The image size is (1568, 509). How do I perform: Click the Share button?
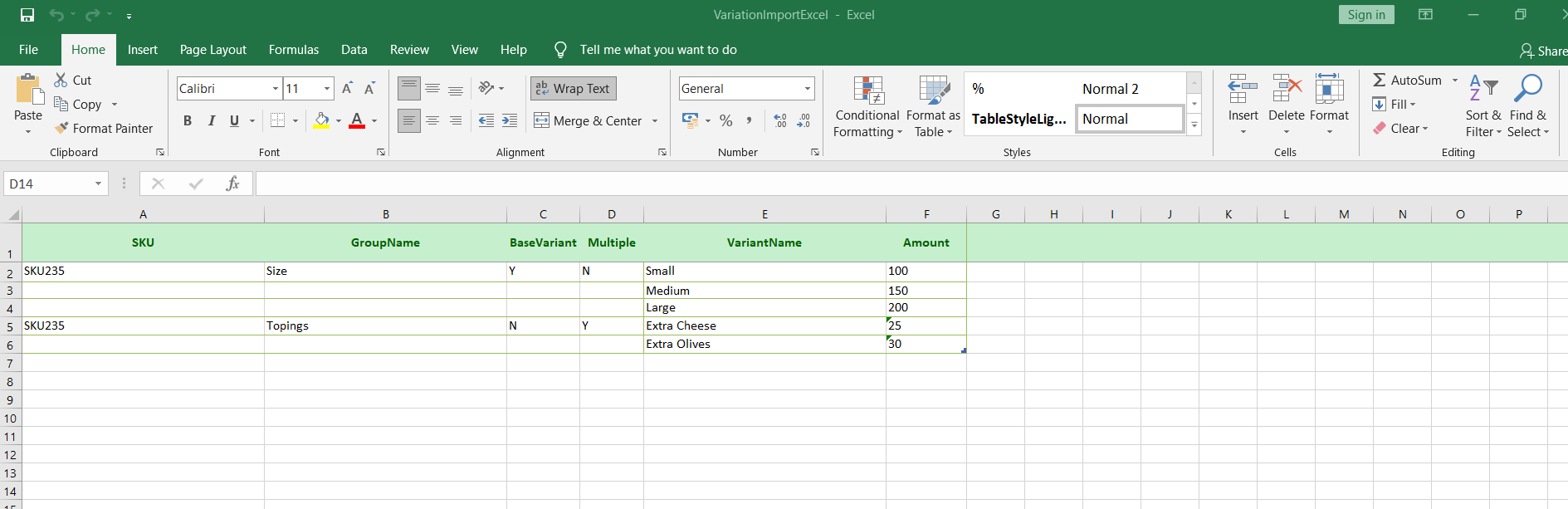coord(1544,51)
